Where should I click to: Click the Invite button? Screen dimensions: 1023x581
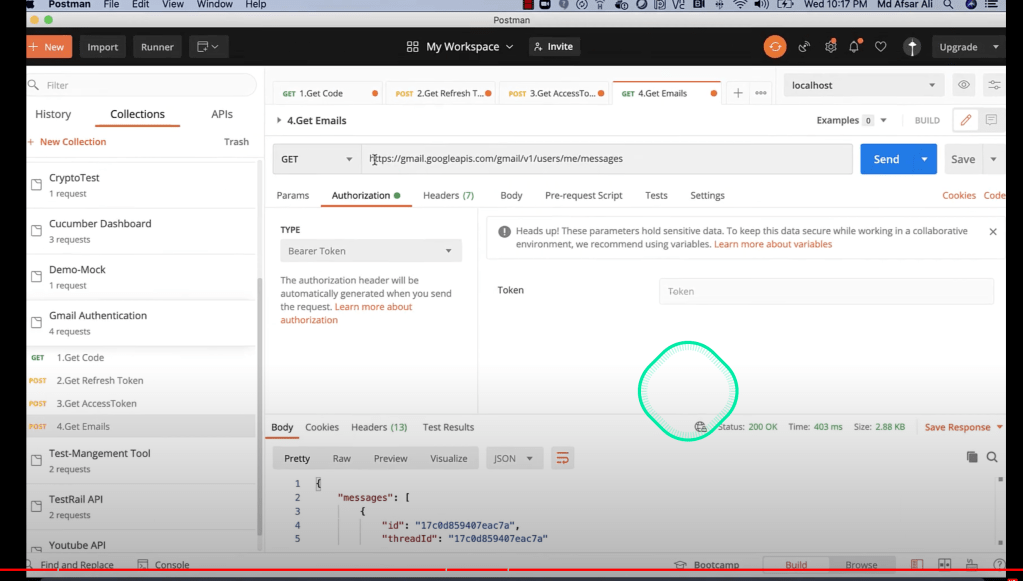click(553, 47)
